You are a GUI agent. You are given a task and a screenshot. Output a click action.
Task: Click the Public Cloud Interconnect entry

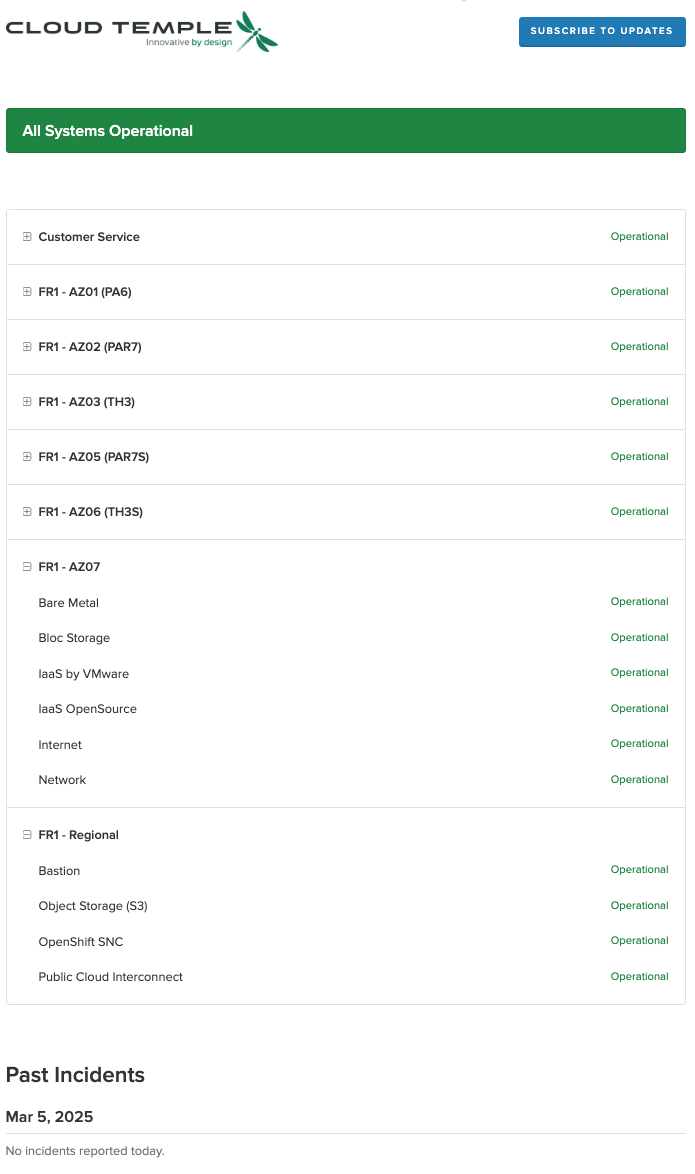click(x=111, y=977)
